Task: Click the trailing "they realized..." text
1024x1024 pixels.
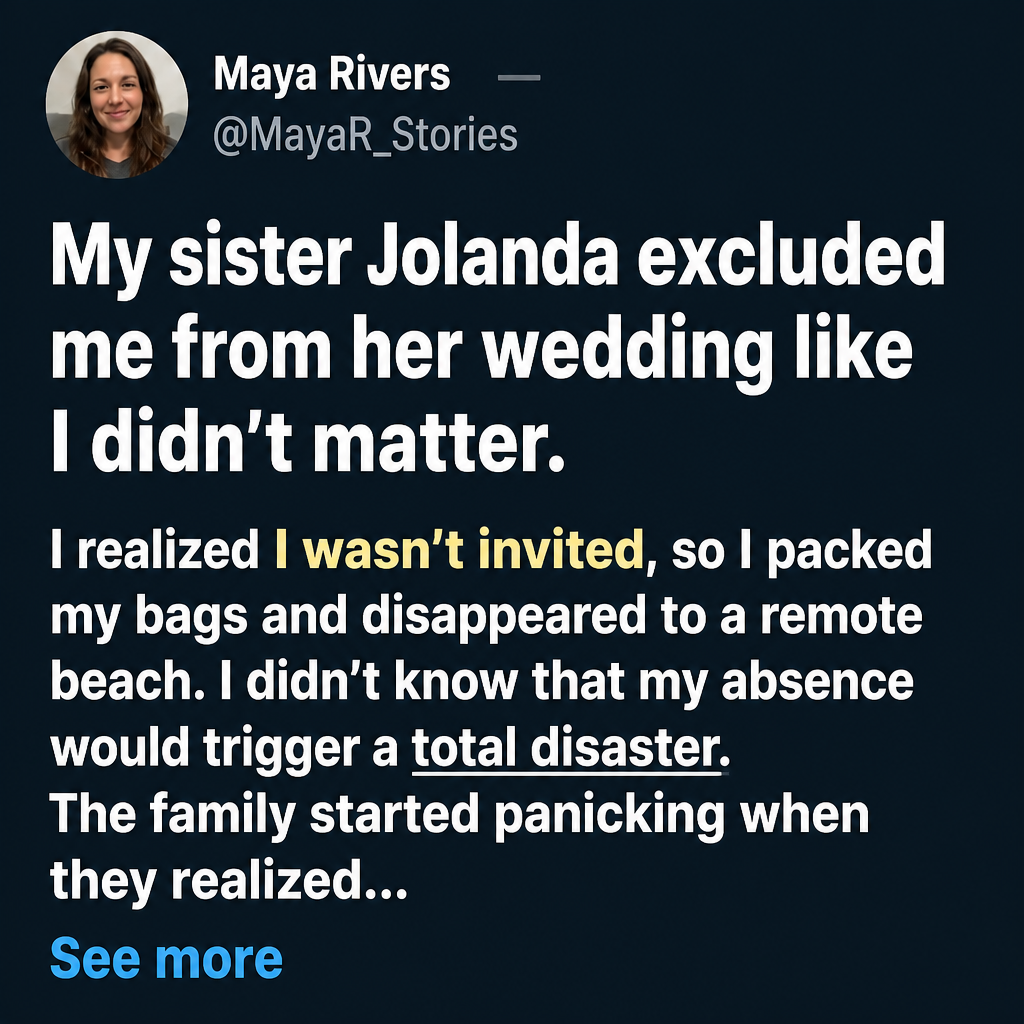Action: (x=229, y=882)
